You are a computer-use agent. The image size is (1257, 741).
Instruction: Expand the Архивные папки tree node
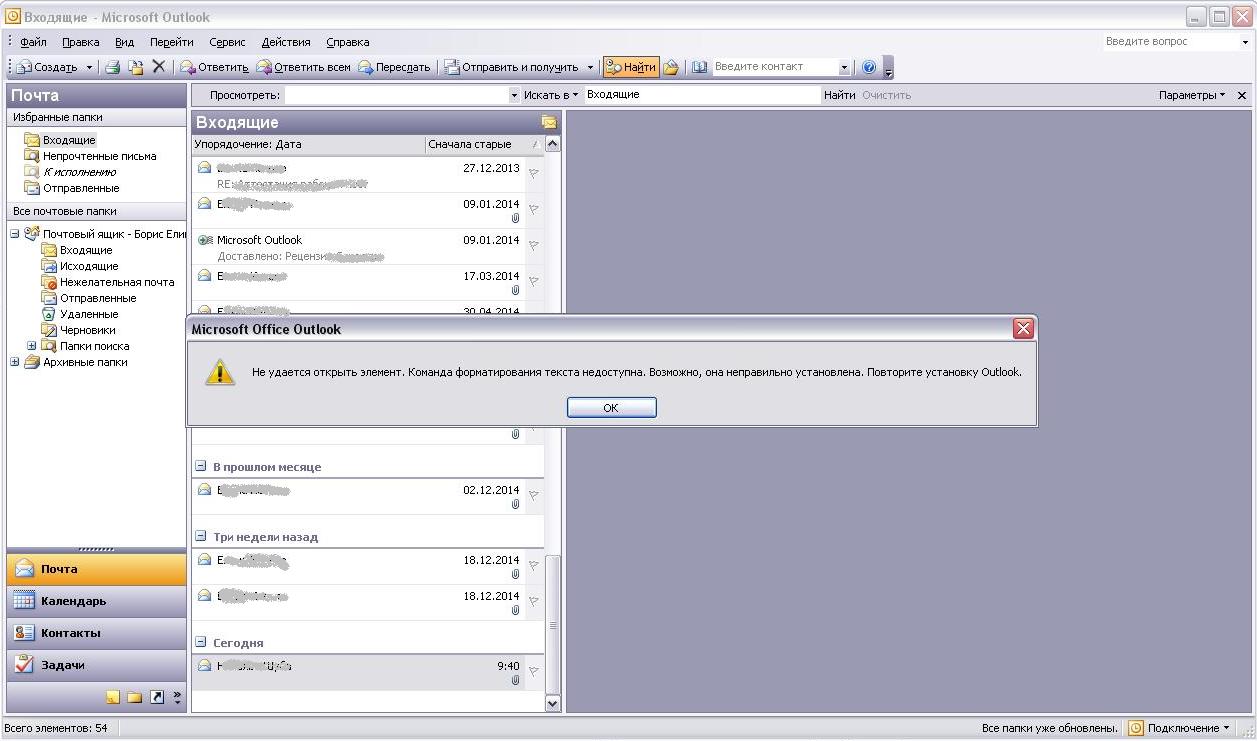coord(15,362)
